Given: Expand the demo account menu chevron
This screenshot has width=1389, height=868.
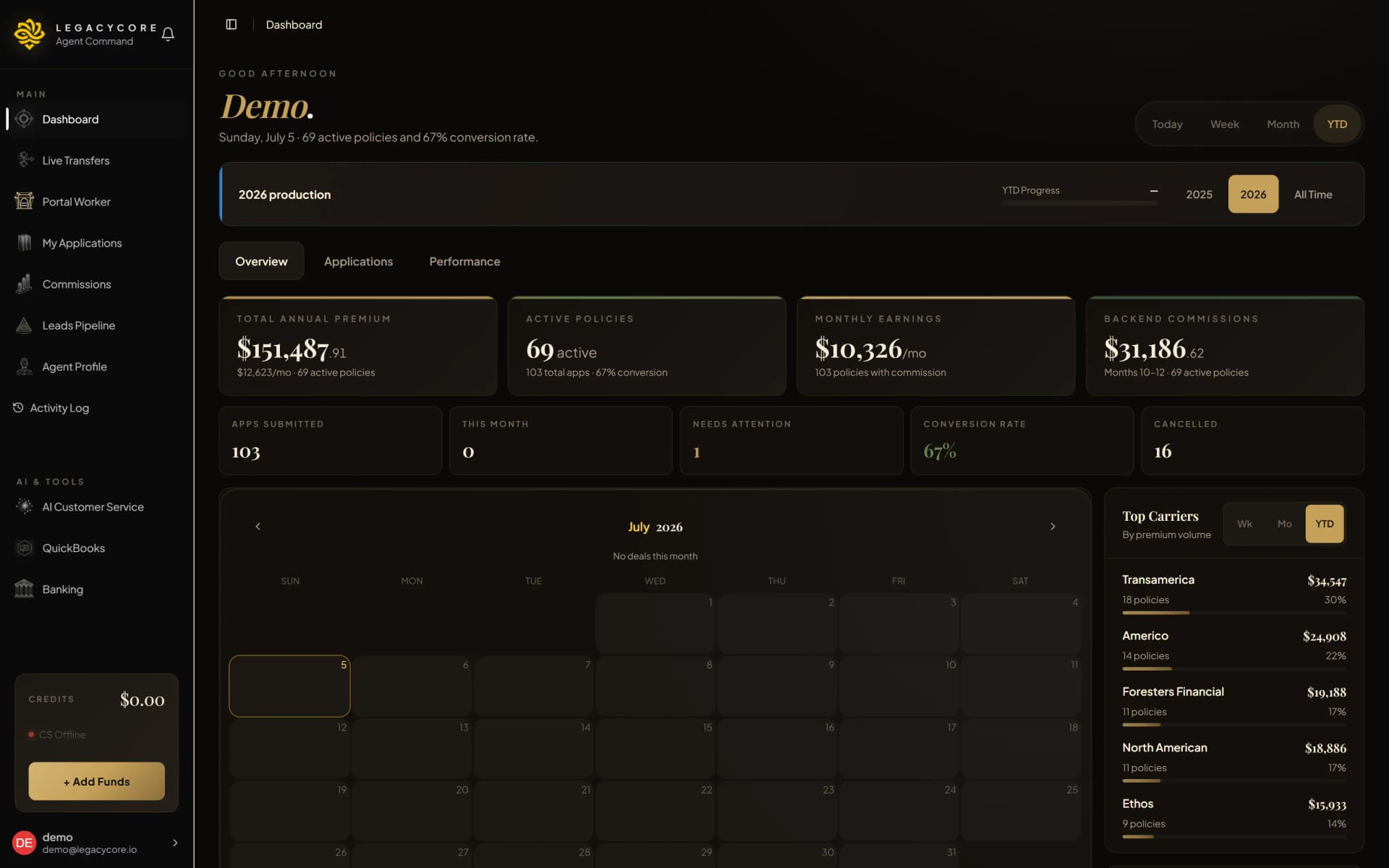Looking at the screenshot, I should pos(175,843).
